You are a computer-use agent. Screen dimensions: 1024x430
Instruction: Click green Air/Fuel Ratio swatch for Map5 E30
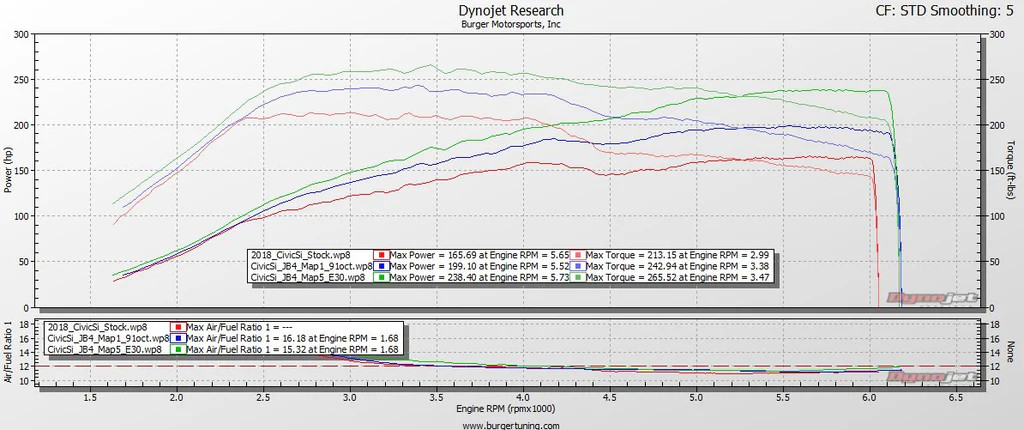(178, 349)
